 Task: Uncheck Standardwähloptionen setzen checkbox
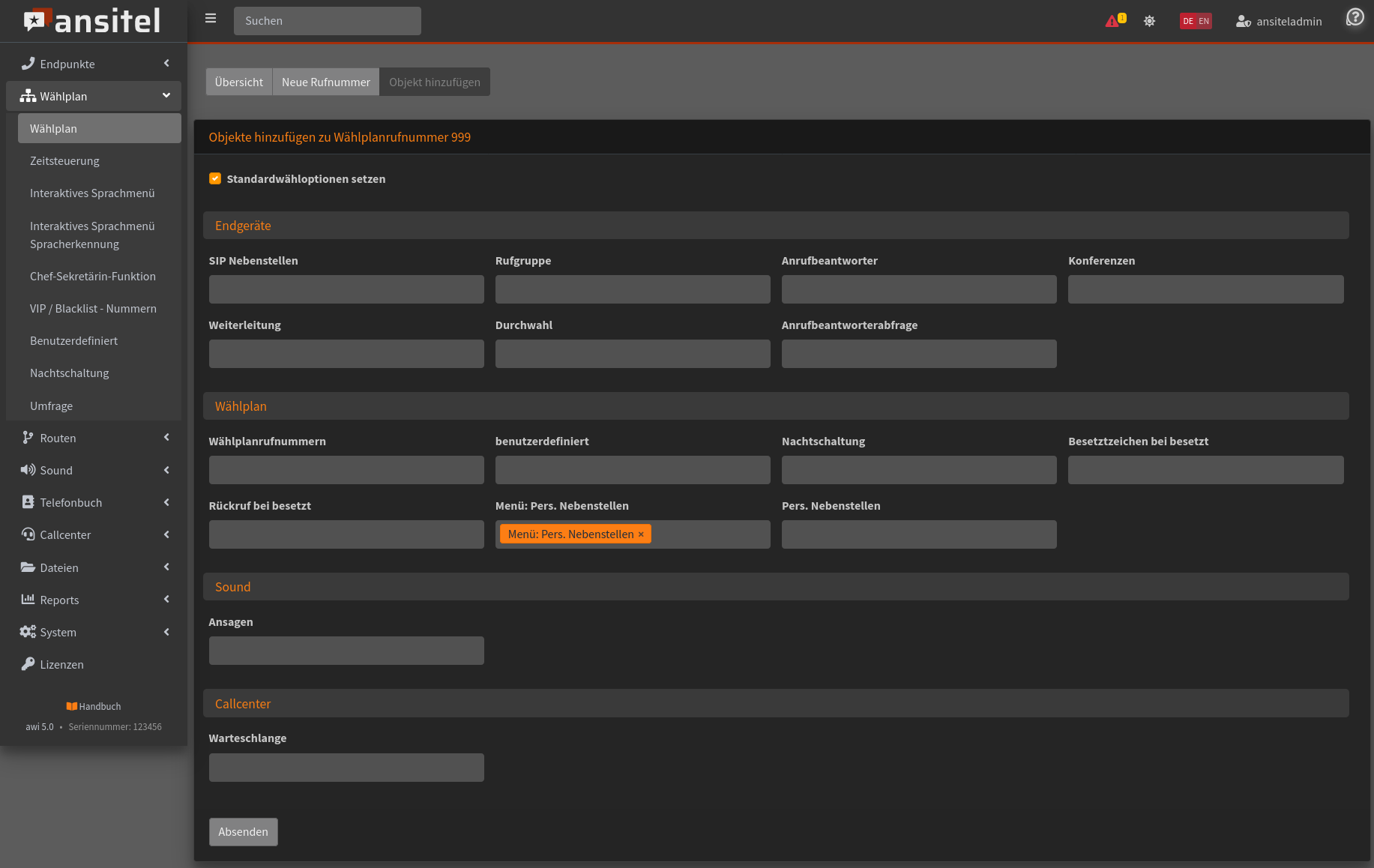pos(215,178)
